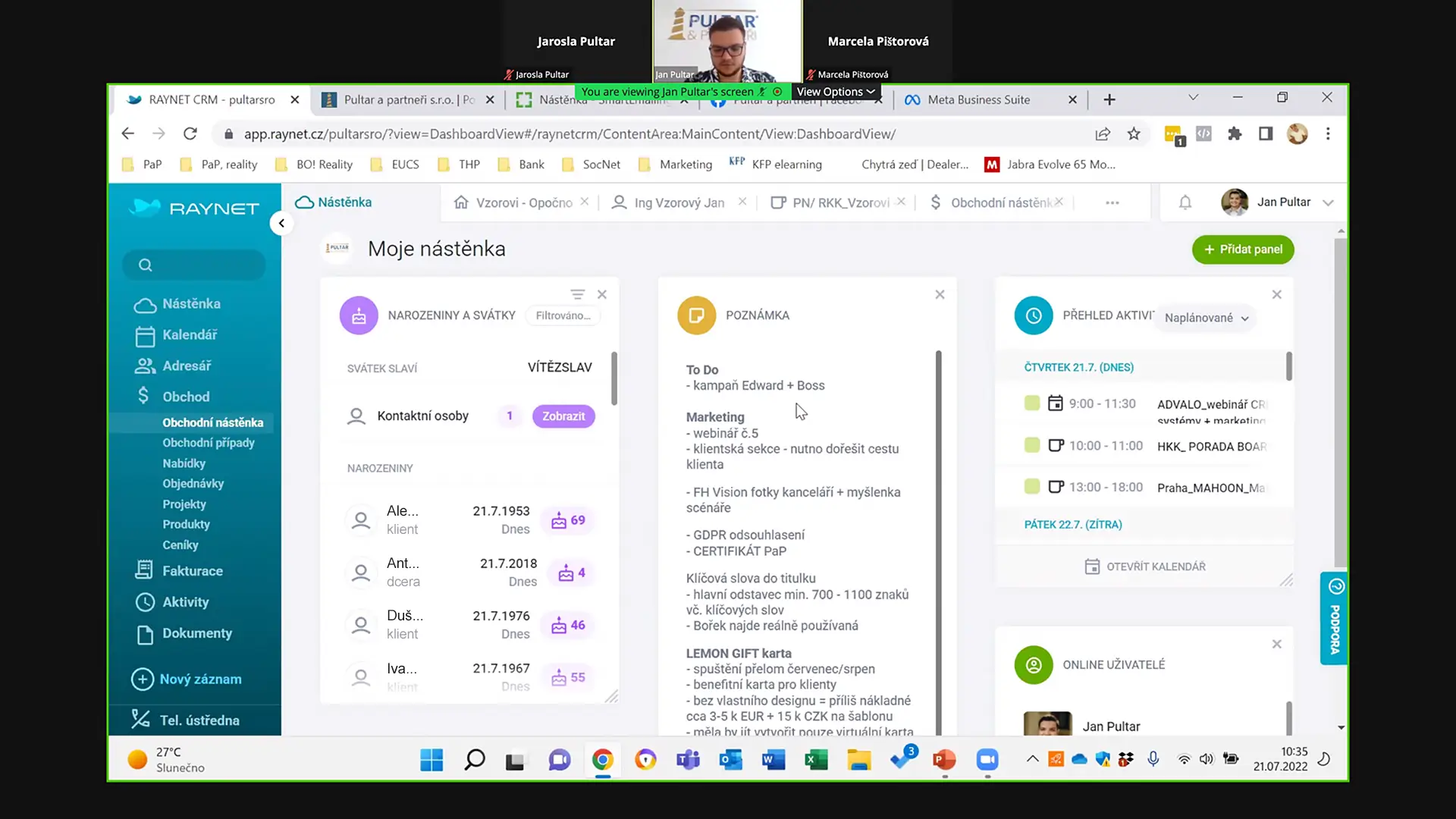The image size is (1456, 819).
Task: Click the notification bell icon
Action: (1185, 202)
